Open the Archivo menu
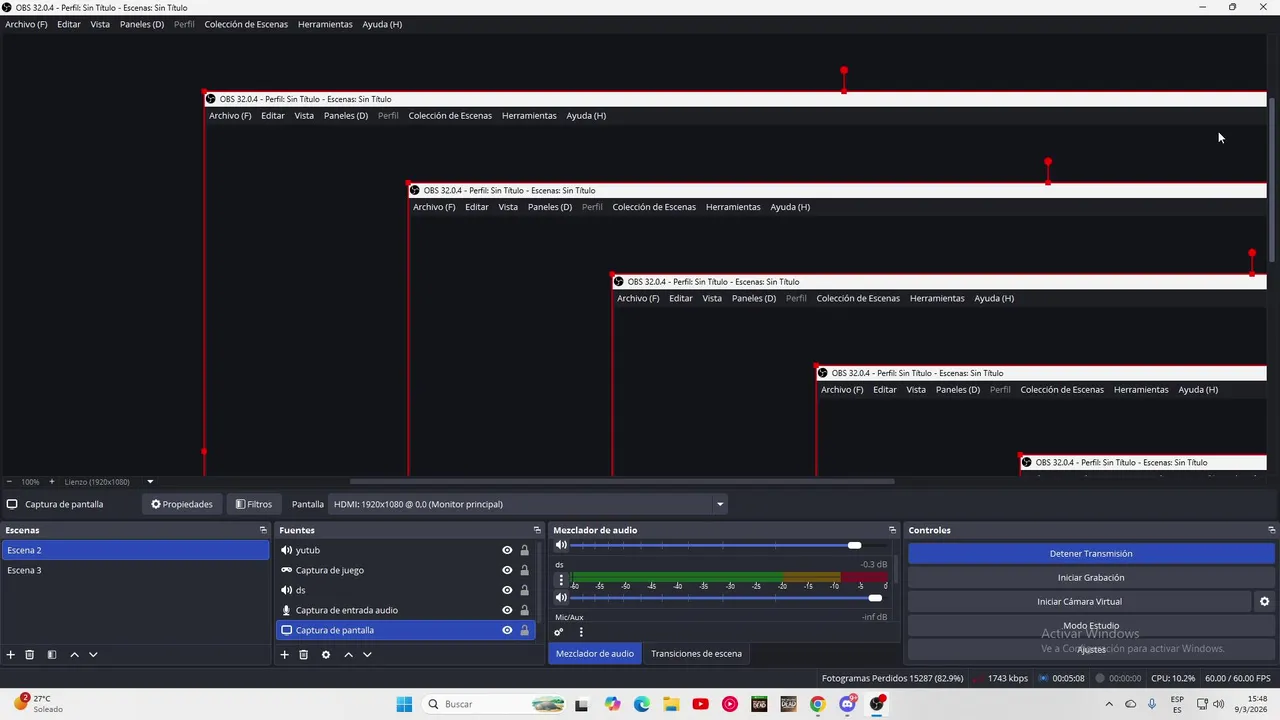 tap(26, 24)
